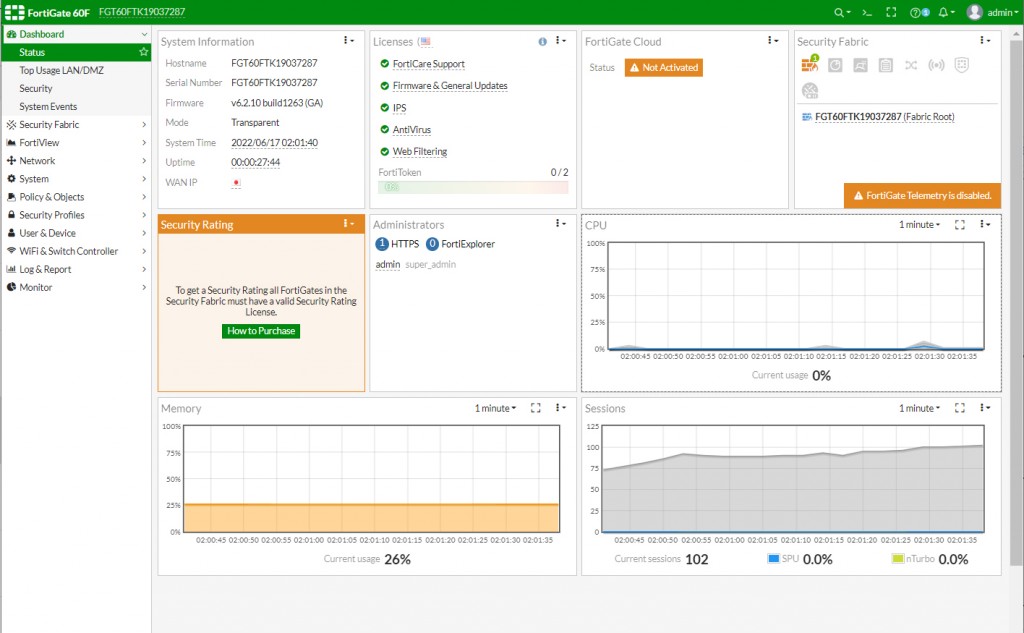Click the Licenses info icon
Viewport: 1024px width, 633px height.
pyautogui.click(x=542, y=41)
